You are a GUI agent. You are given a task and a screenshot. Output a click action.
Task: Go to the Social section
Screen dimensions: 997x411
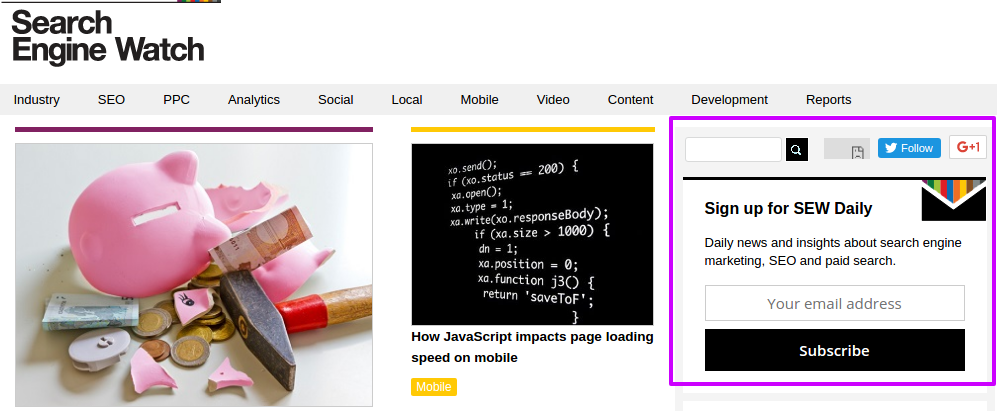(x=336, y=100)
